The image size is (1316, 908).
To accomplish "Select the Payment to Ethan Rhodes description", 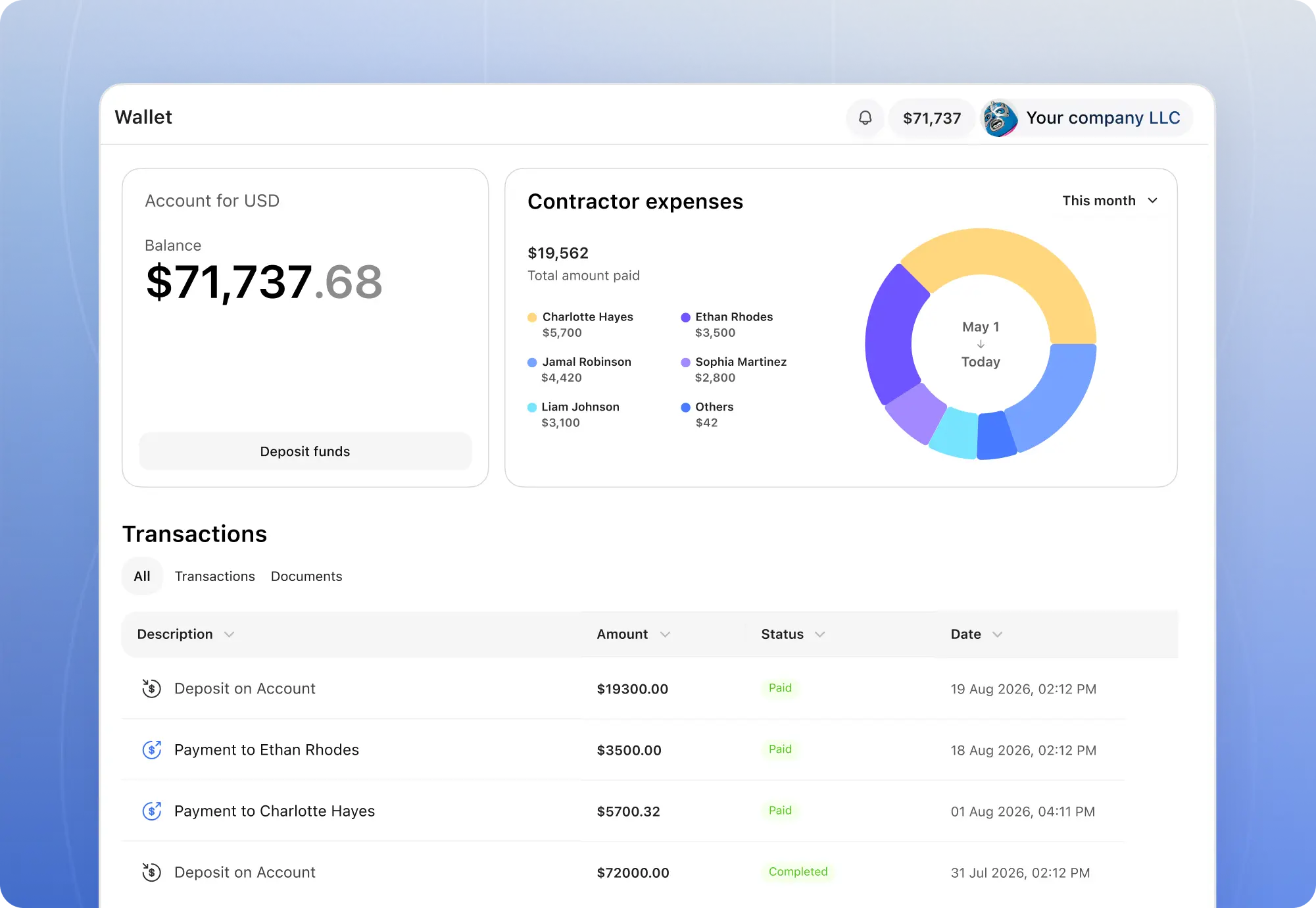I will (266, 750).
